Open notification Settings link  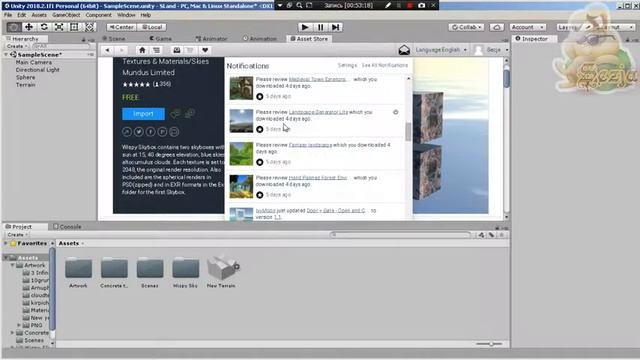pos(347,65)
